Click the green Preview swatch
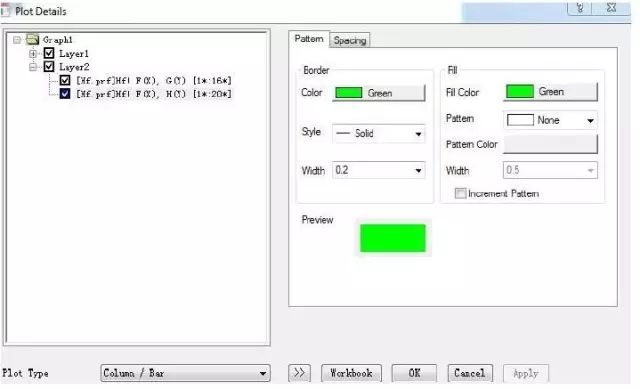This screenshot has height=389, width=640. pyautogui.click(x=393, y=238)
